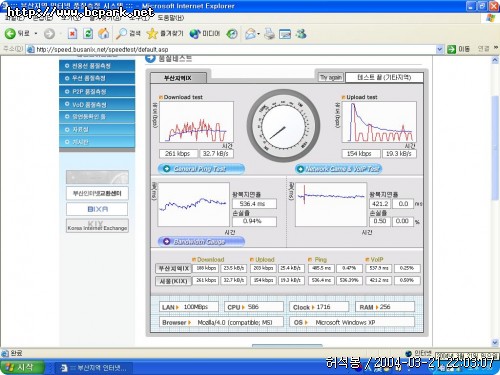The image size is (500, 375).
Task: Click the 부산지역IX results row button
Action: click(173, 268)
